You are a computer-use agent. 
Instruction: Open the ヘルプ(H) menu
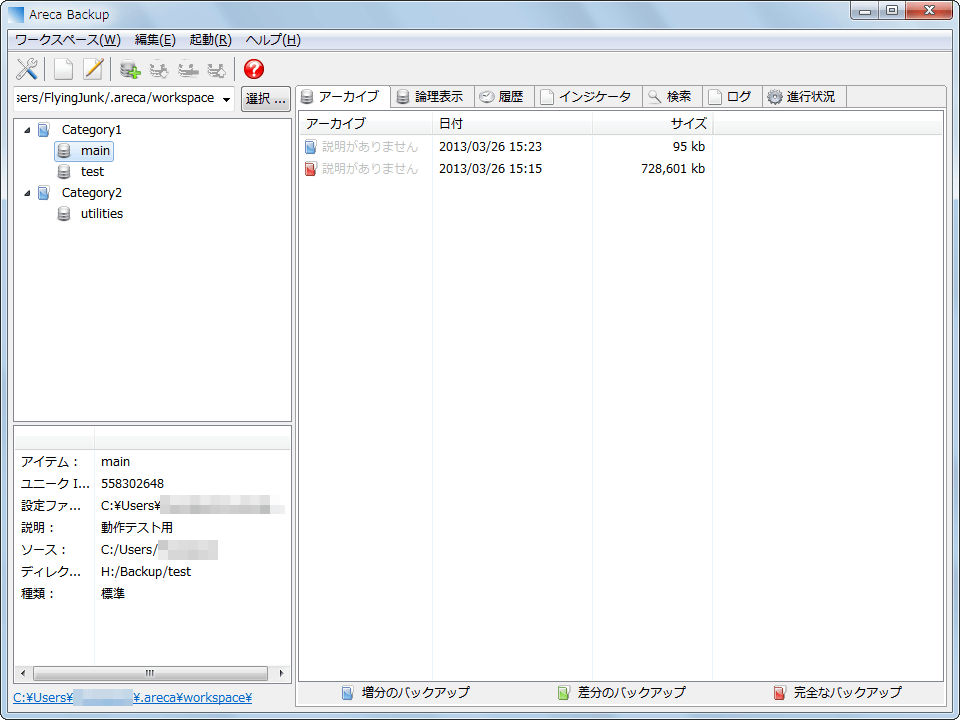click(x=273, y=40)
